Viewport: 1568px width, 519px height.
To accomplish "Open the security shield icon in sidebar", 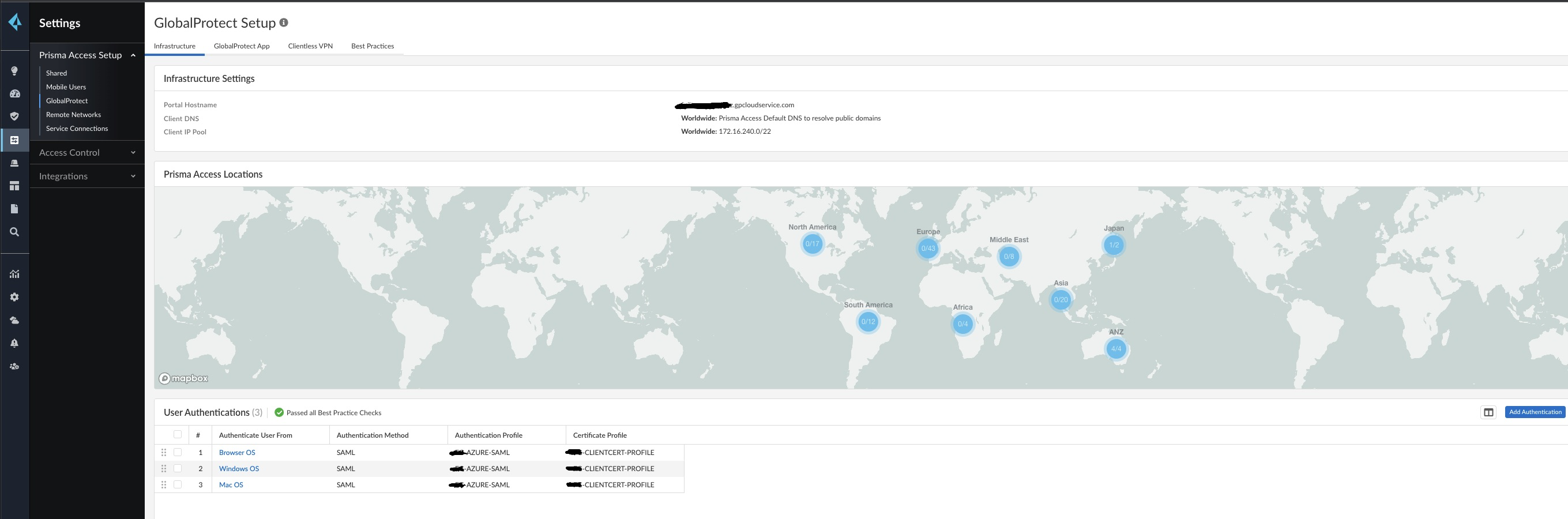I will click(14, 115).
